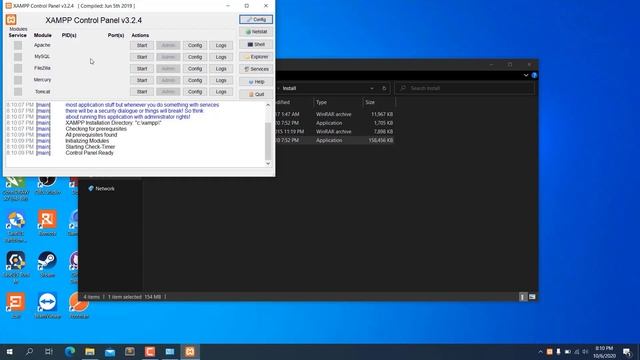Start the Tomcat module

[x=142, y=92]
